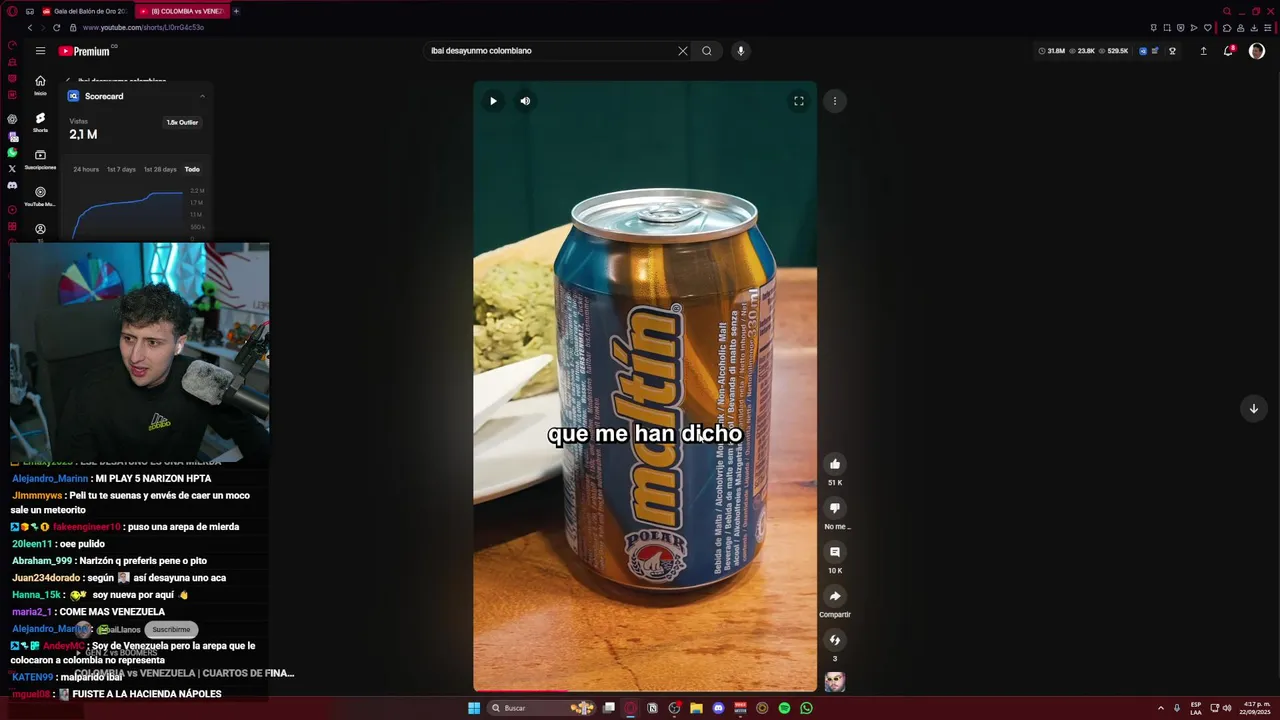Image resolution: width=1280 pixels, height=720 pixels.
Task: Enter fullscreen mode on the Short
Action: point(799,101)
